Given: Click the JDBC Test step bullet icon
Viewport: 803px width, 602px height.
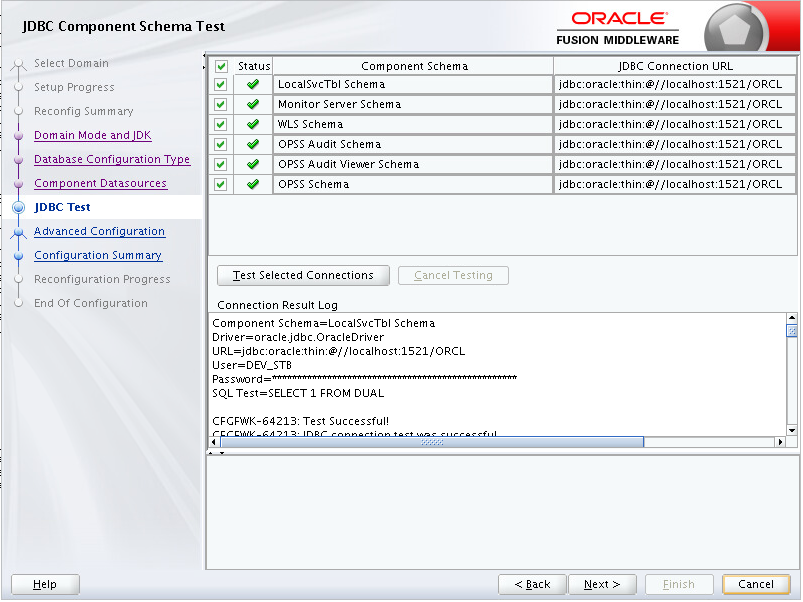Looking at the screenshot, I should (x=19, y=207).
